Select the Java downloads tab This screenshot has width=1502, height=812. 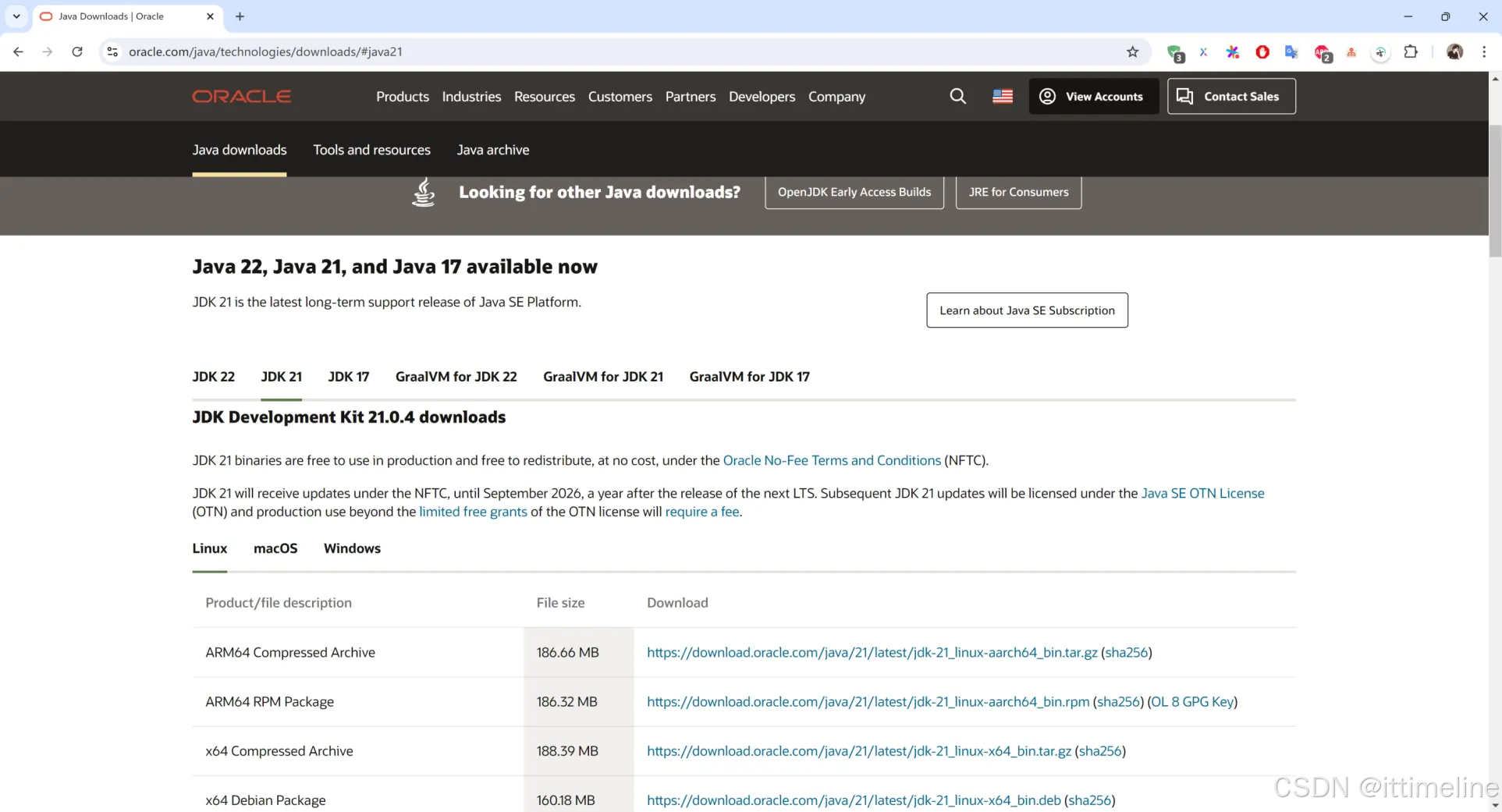240,150
